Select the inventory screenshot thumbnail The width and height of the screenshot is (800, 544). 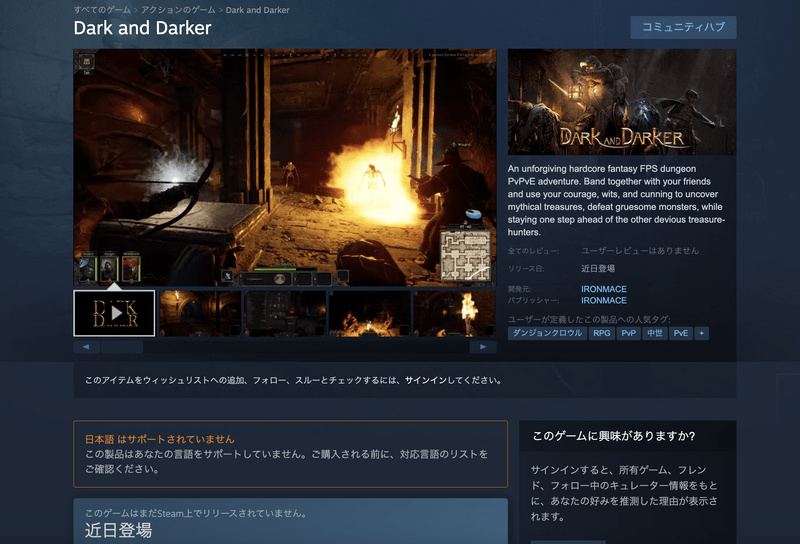285,313
